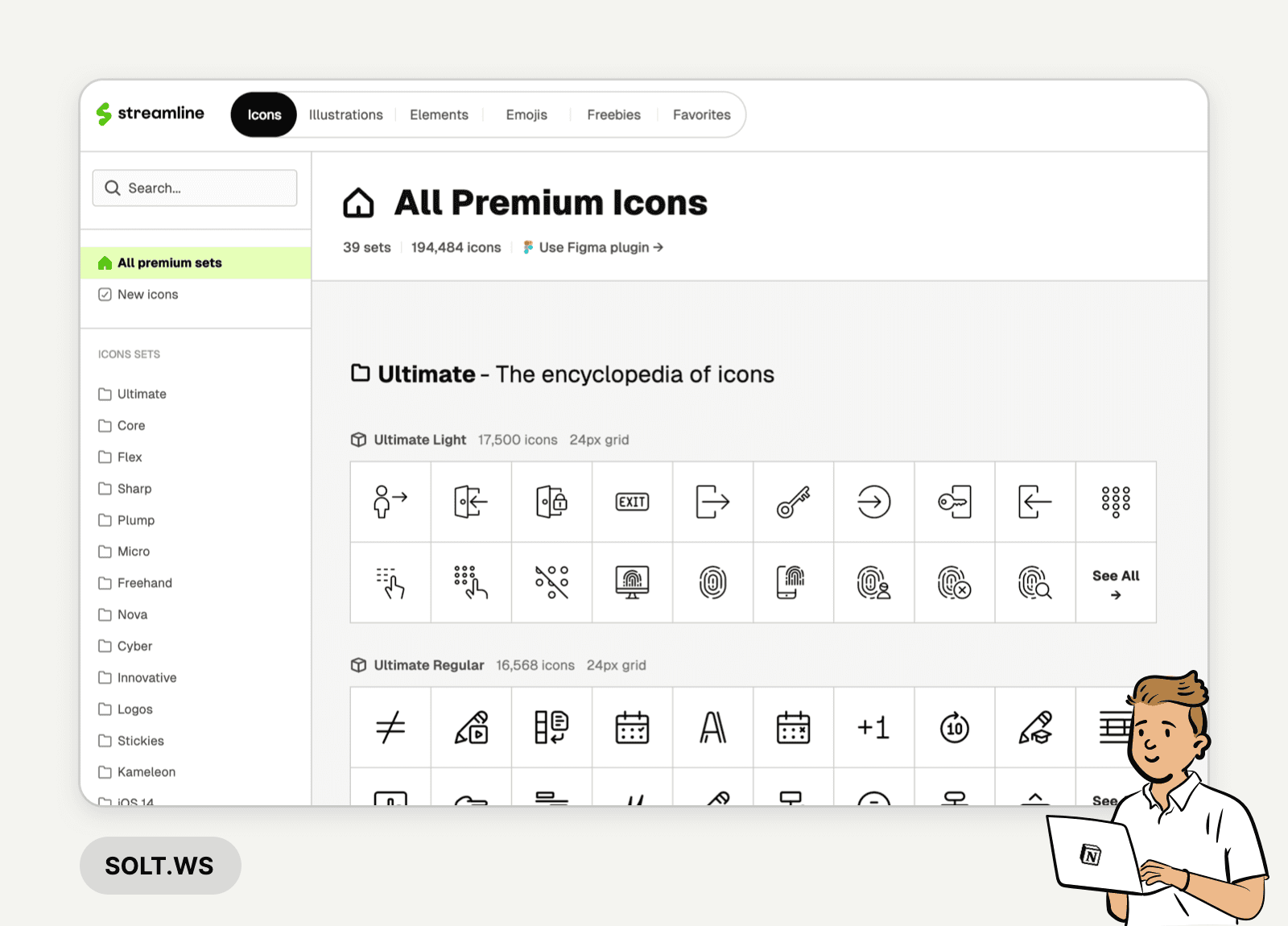
Task: Open the Innovative icon set folder
Action: click(138, 678)
